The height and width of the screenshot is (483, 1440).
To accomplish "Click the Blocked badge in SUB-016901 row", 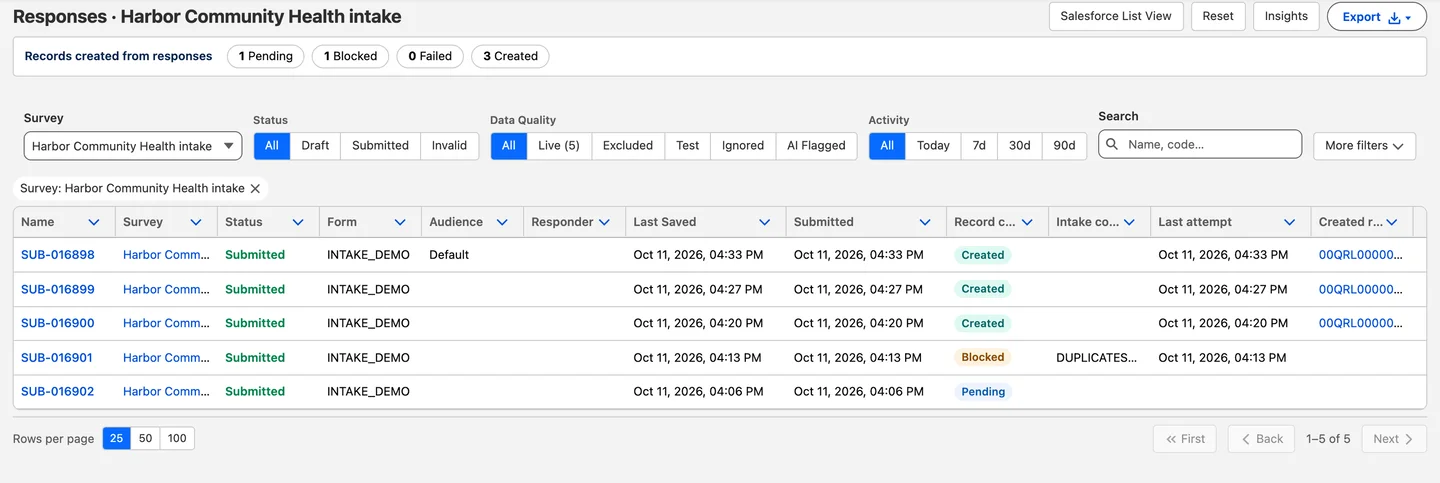I will tap(982, 357).
